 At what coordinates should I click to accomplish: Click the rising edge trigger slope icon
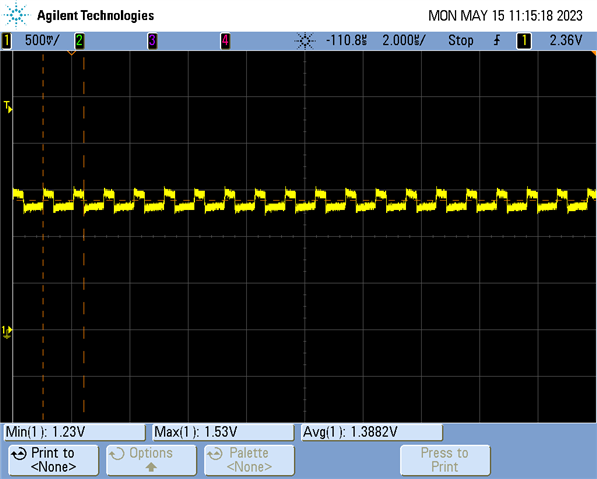tap(497, 40)
